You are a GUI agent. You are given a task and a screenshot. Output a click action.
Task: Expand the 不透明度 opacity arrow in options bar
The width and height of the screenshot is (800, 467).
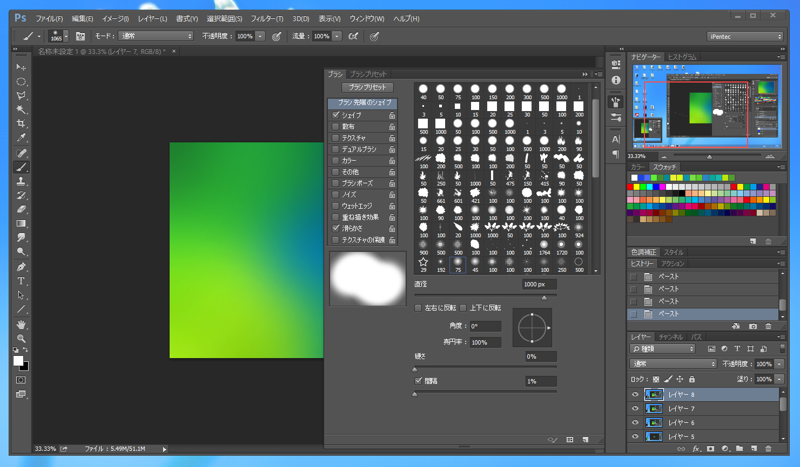[x=261, y=36]
